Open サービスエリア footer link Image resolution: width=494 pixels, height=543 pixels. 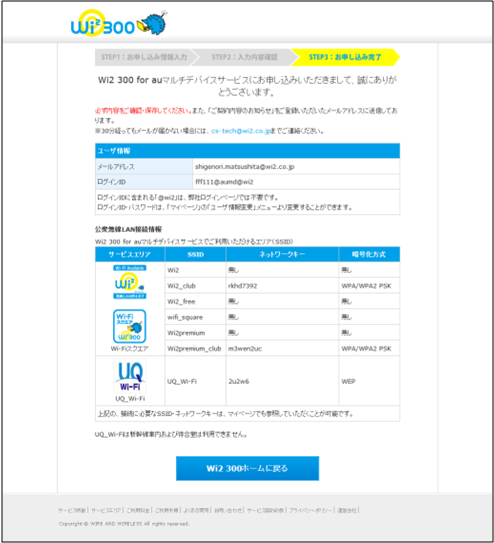tap(106, 510)
